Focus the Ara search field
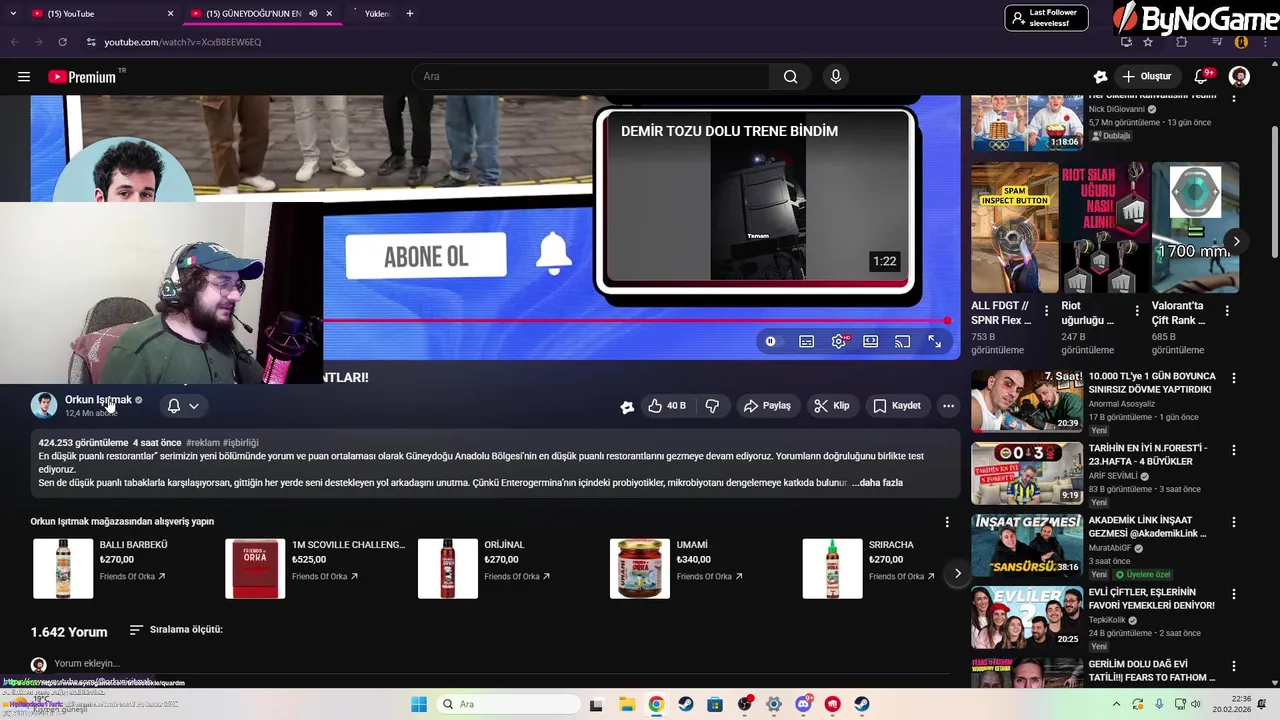The width and height of the screenshot is (1280, 720). pos(591,77)
